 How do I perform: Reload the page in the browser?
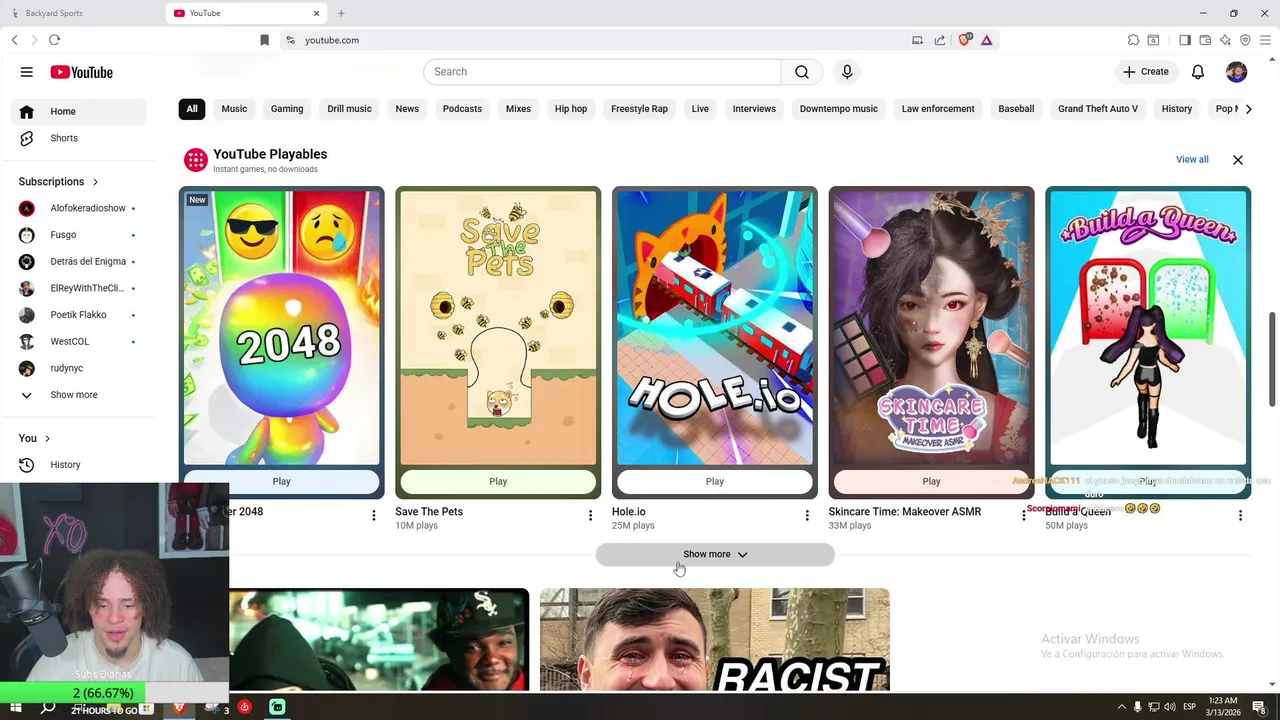(54, 40)
